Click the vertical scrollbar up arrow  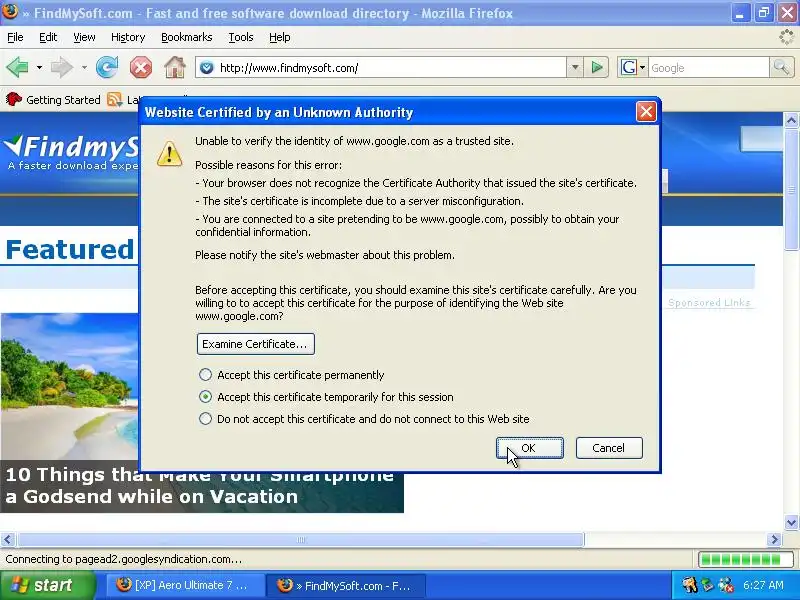point(791,120)
